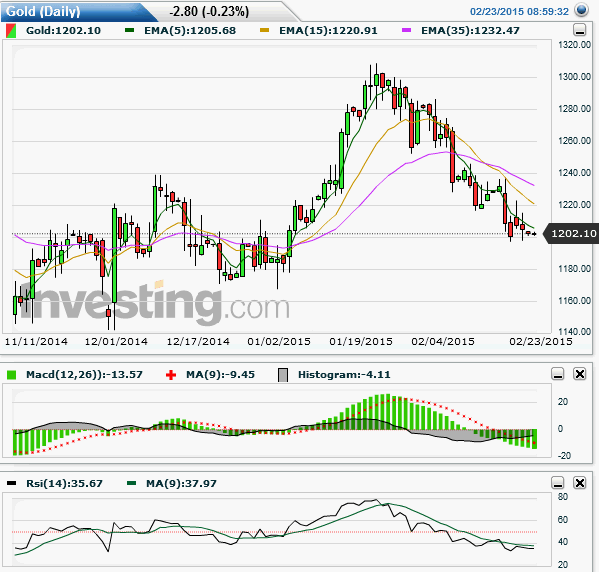Click the 1202.10 current price label
Screen dimensions: 599x572
click(573, 233)
